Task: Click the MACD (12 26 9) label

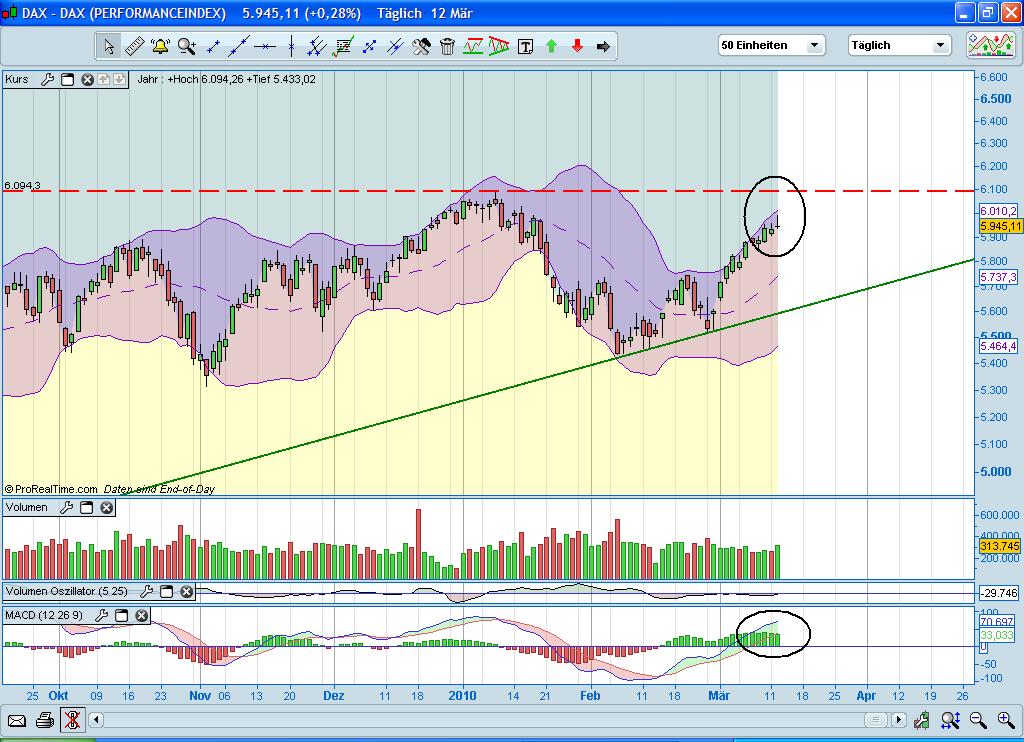Action: pyautogui.click(x=44, y=615)
